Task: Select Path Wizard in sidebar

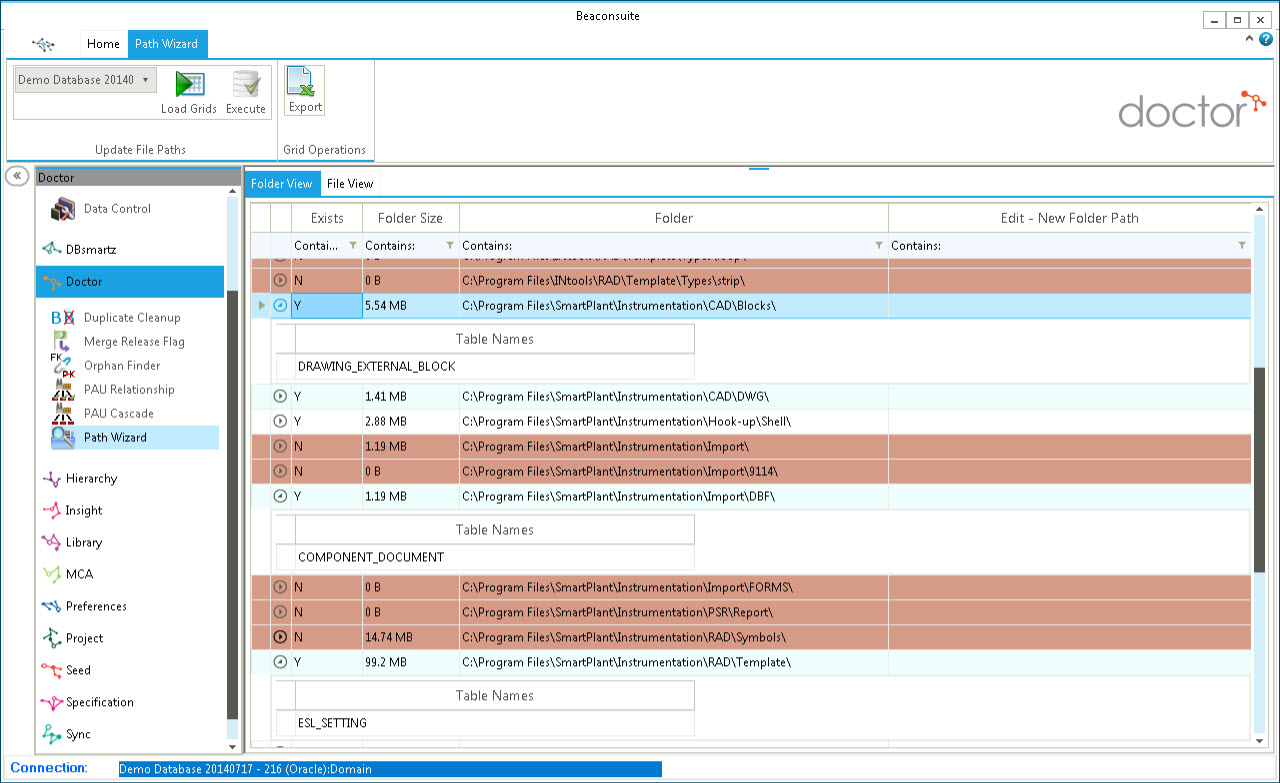Action: 134,437
